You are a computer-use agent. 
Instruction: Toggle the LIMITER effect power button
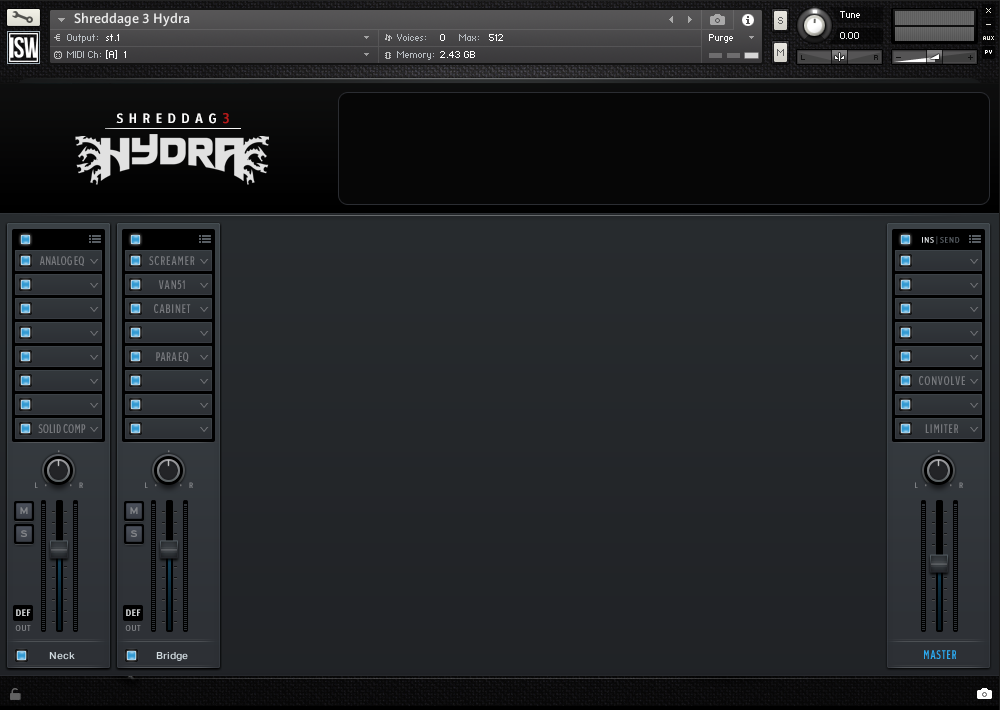click(906, 429)
